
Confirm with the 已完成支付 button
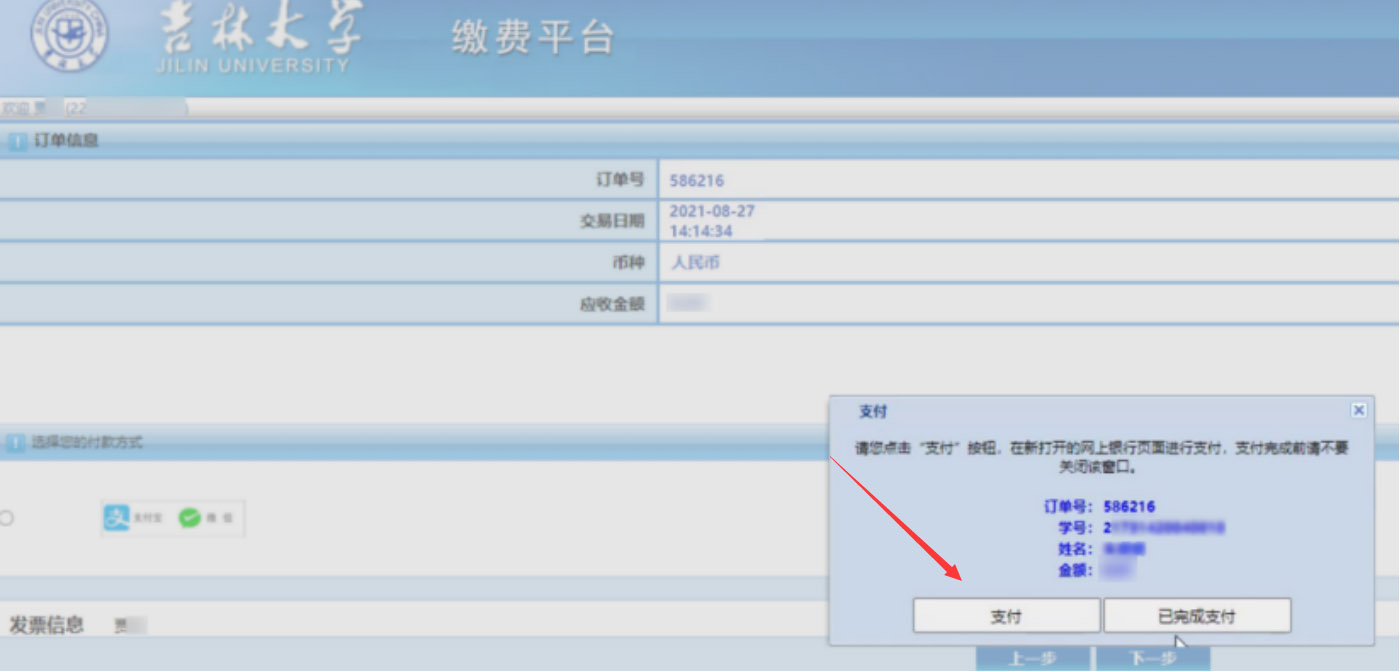pos(1196,616)
